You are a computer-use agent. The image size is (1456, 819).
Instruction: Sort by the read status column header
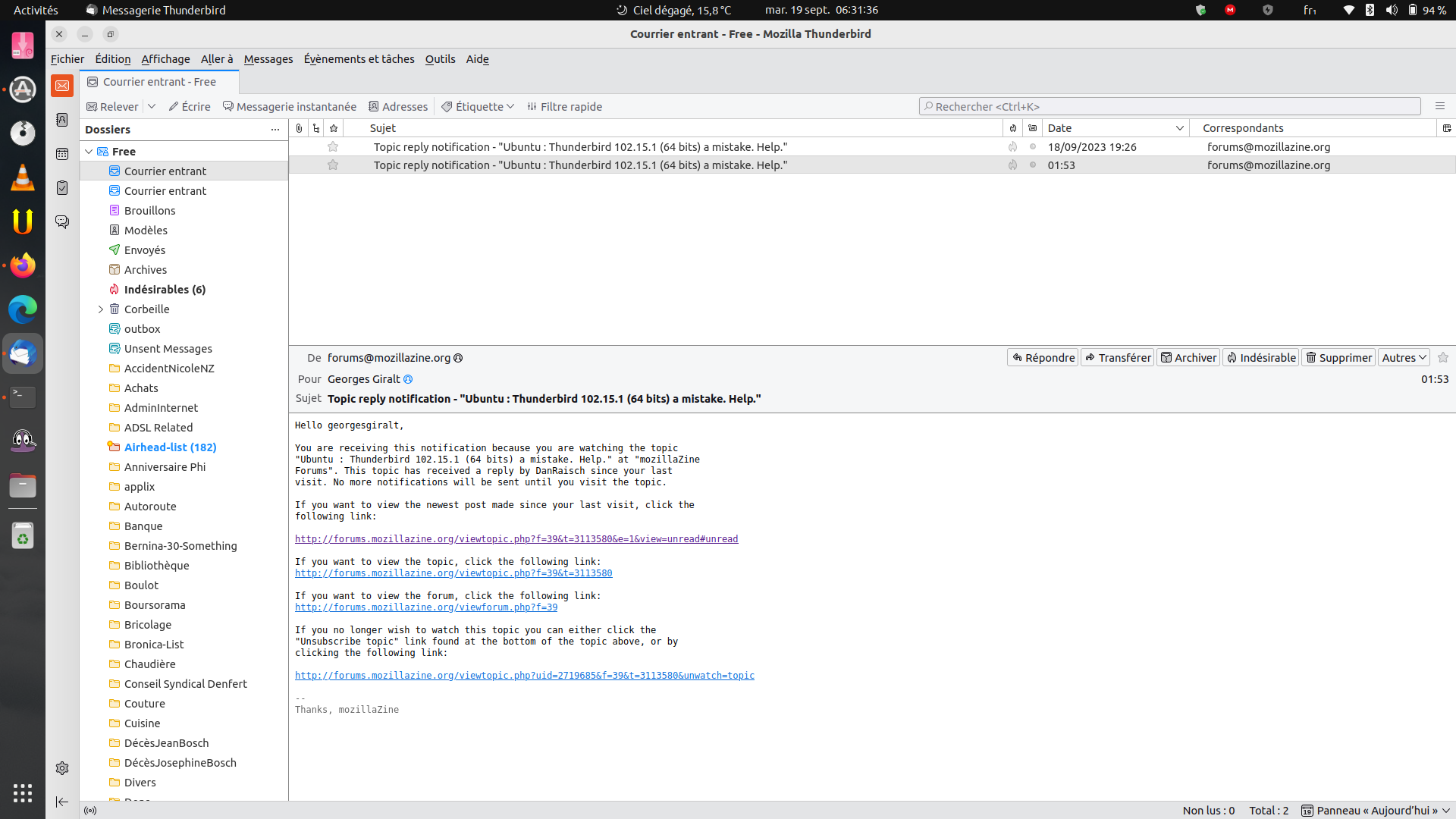tap(1032, 128)
